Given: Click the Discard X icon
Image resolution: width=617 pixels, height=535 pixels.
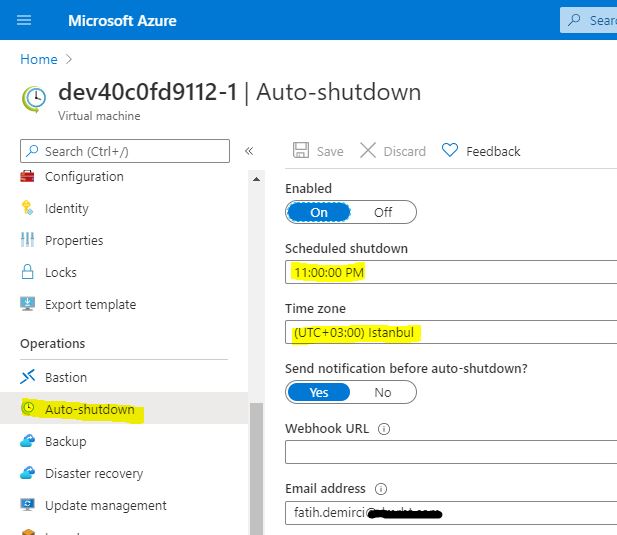Looking at the screenshot, I should pyautogui.click(x=368, y=150).
